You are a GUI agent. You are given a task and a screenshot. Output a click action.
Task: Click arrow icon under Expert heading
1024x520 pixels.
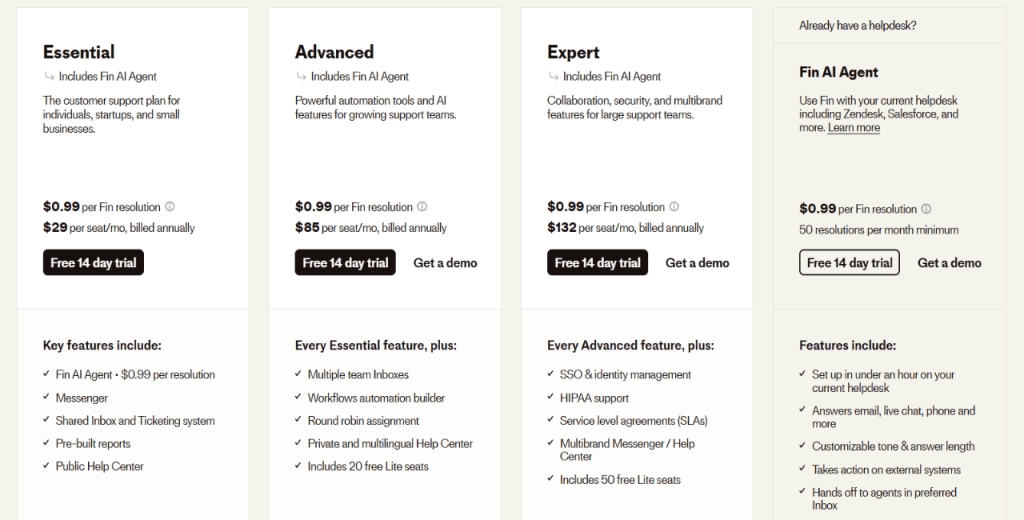tap(553, 76)
